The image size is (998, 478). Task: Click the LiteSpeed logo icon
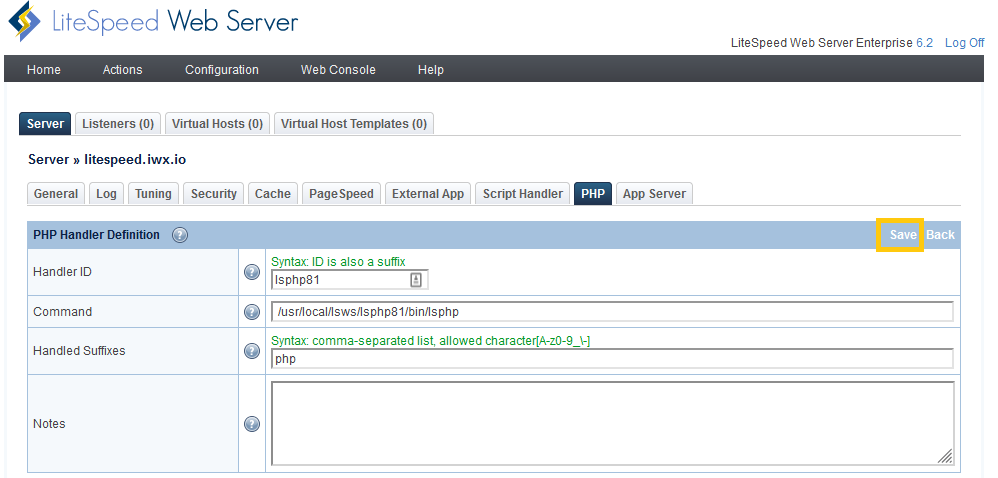pos(24,21)
